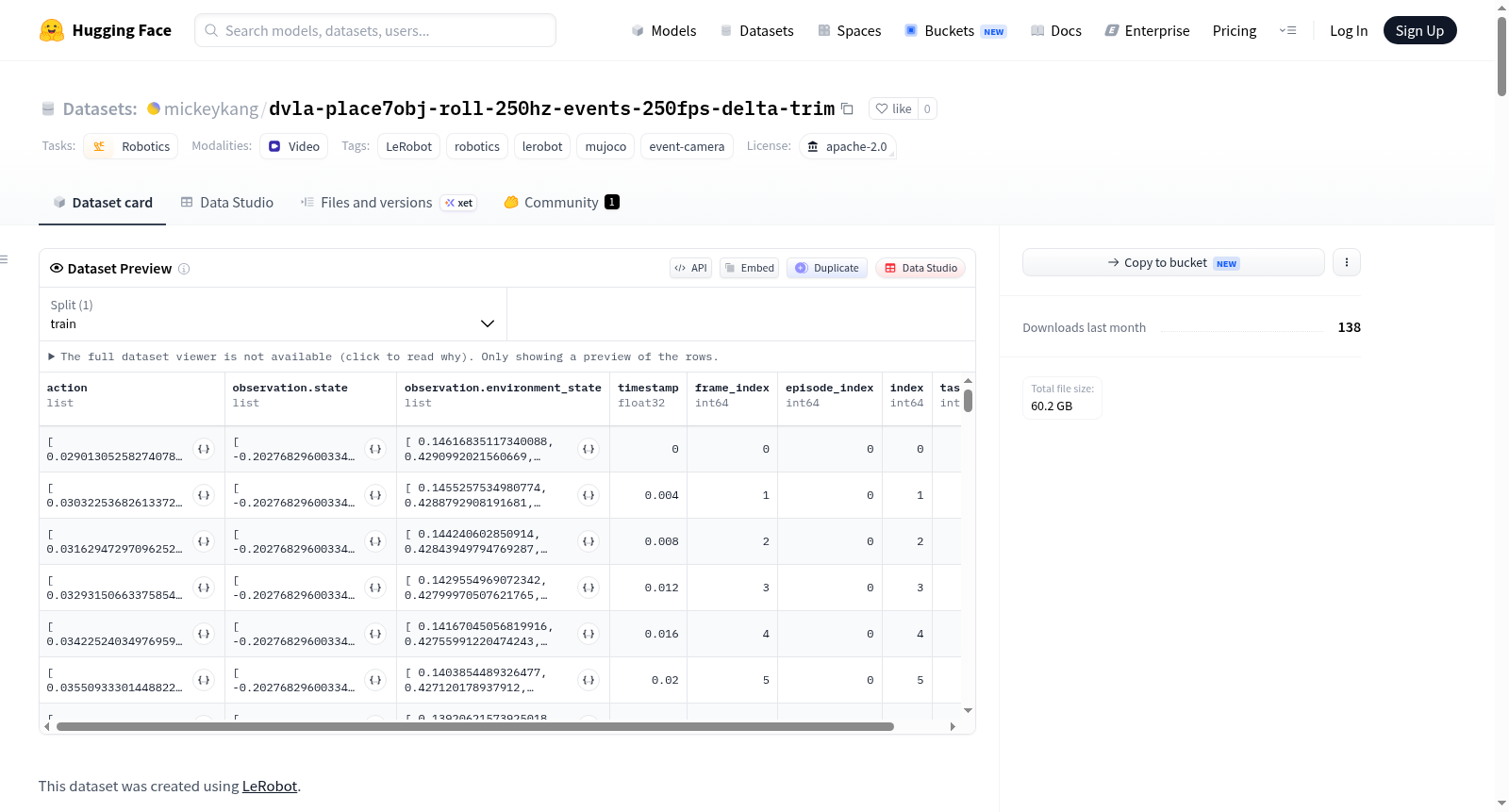Viewport: 1509px width, 812px height.
Task: Click Copy to bucket button
Action: [x=1173, y=262]
